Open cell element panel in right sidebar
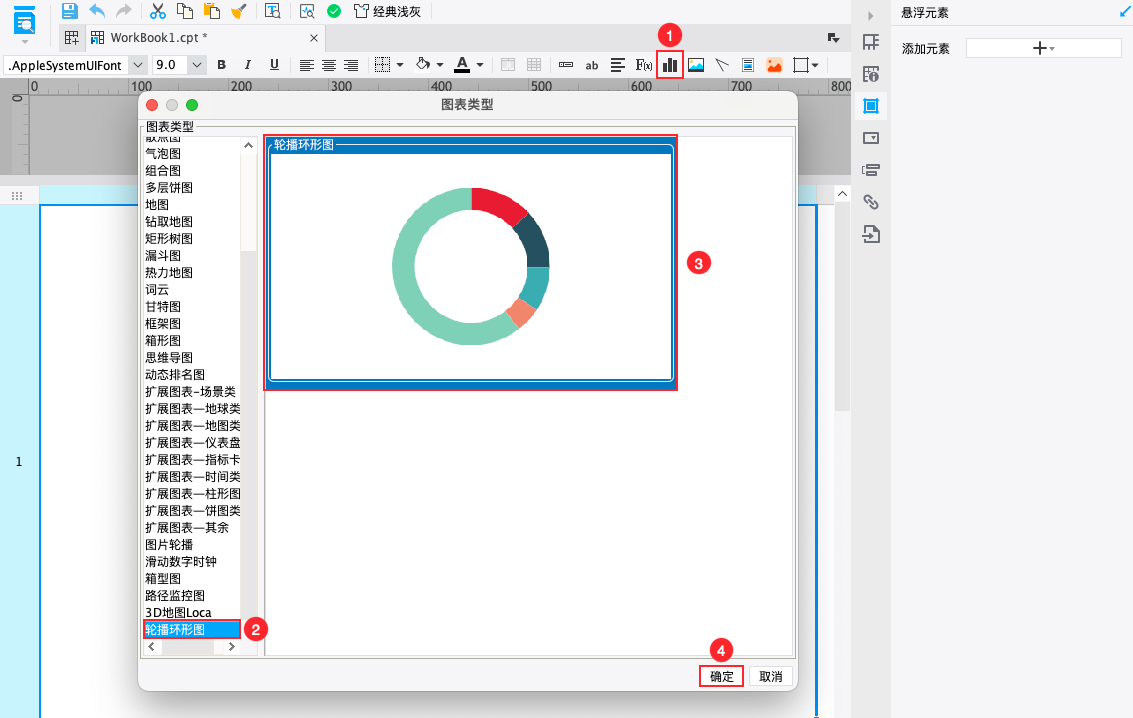Screen dimensions: 1133x718 871,42
